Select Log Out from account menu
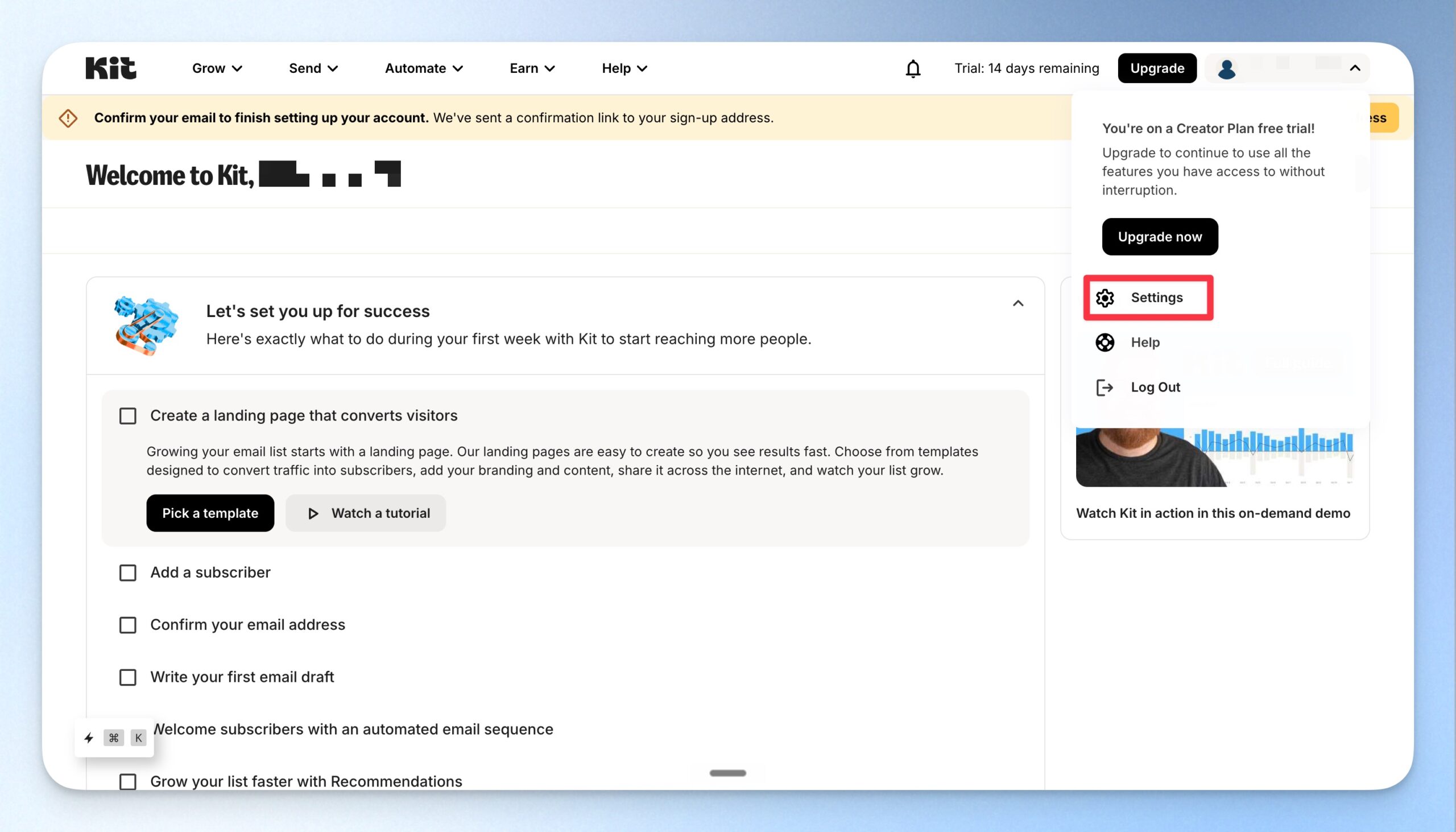 point(1156,388)
